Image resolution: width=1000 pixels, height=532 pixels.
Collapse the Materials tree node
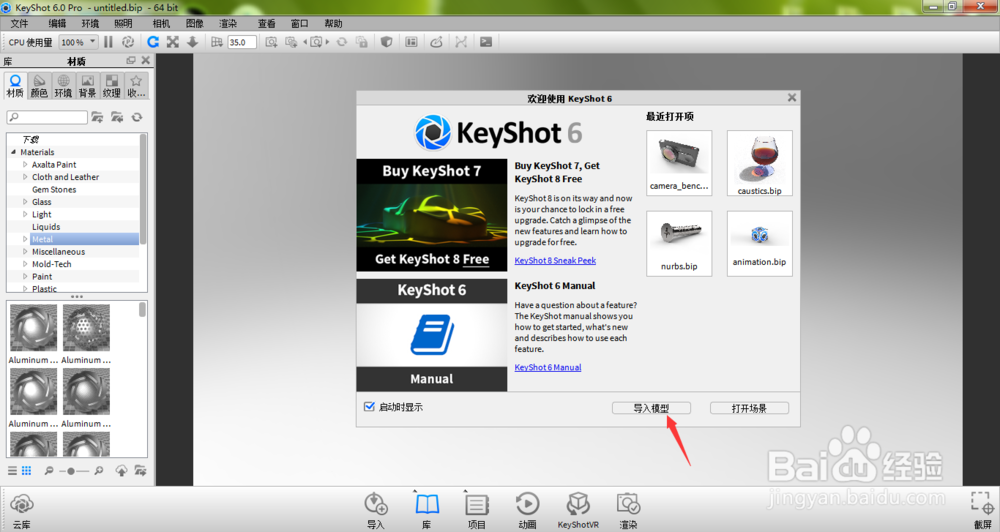(13, 152)
